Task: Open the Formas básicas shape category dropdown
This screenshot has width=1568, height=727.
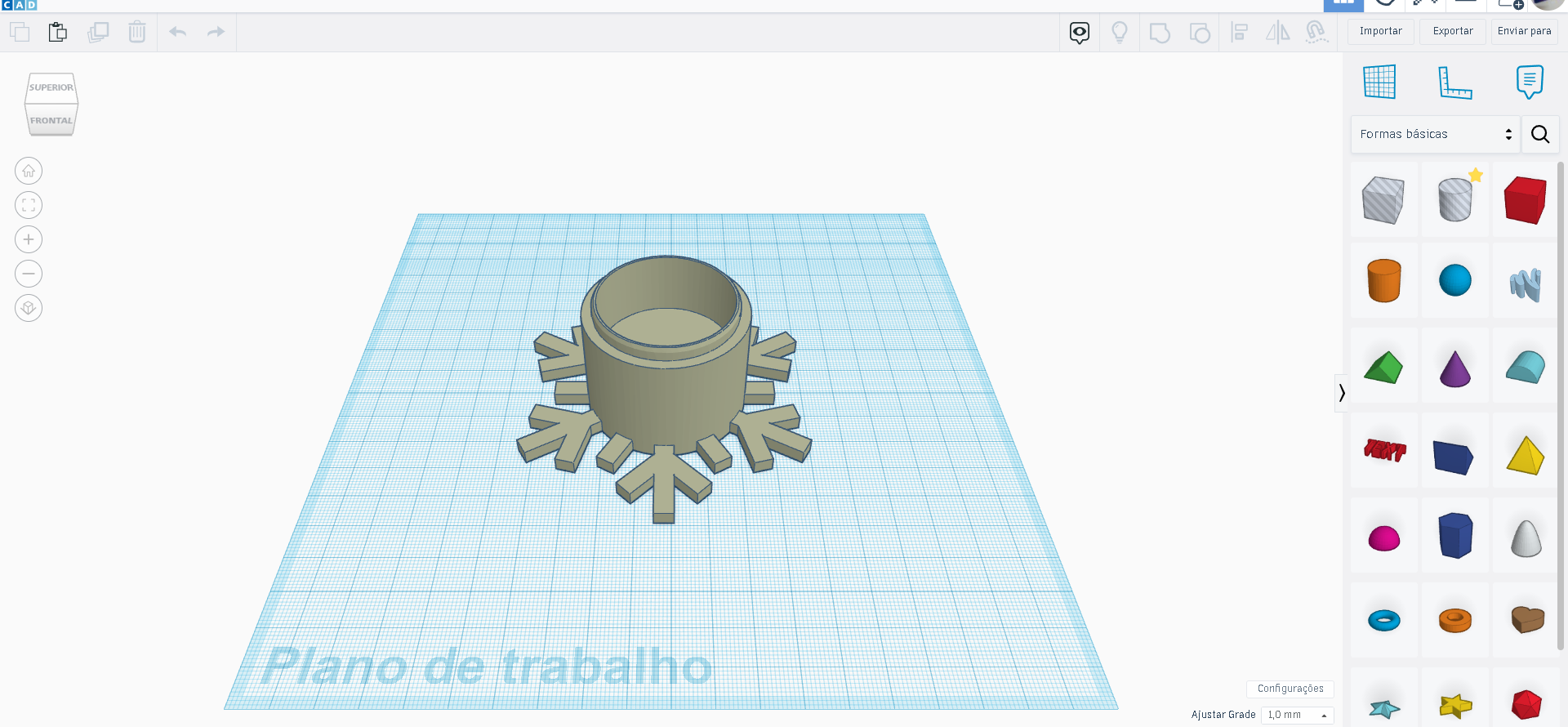Action: [1435, 134]
